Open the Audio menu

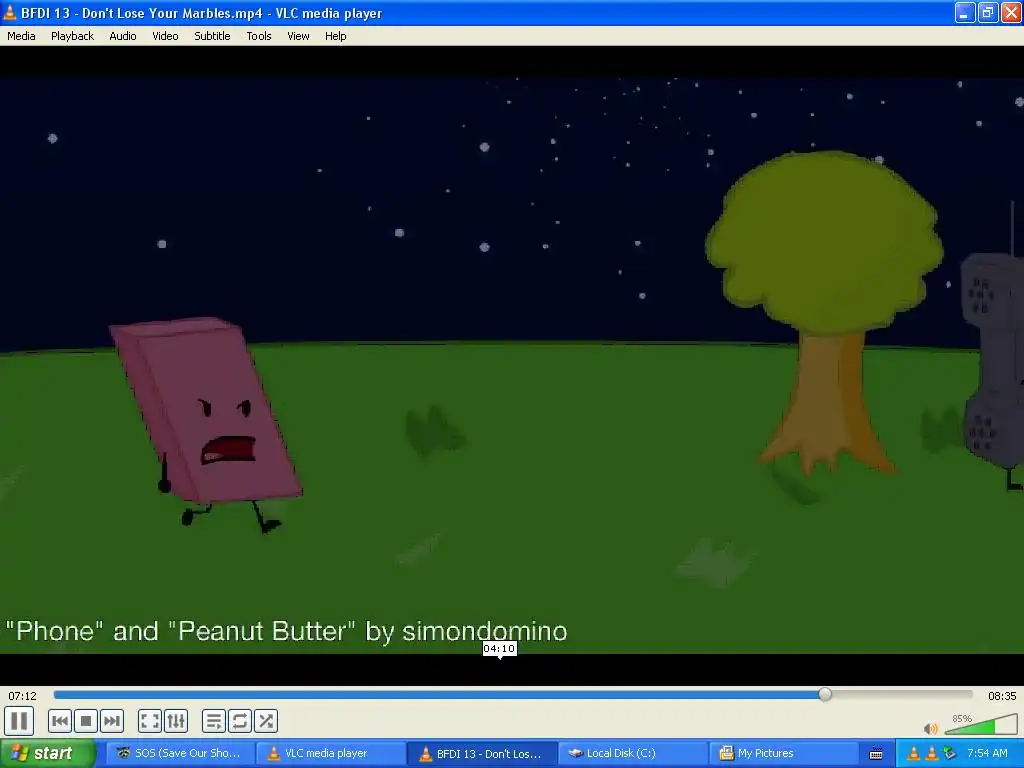[123, 36]
